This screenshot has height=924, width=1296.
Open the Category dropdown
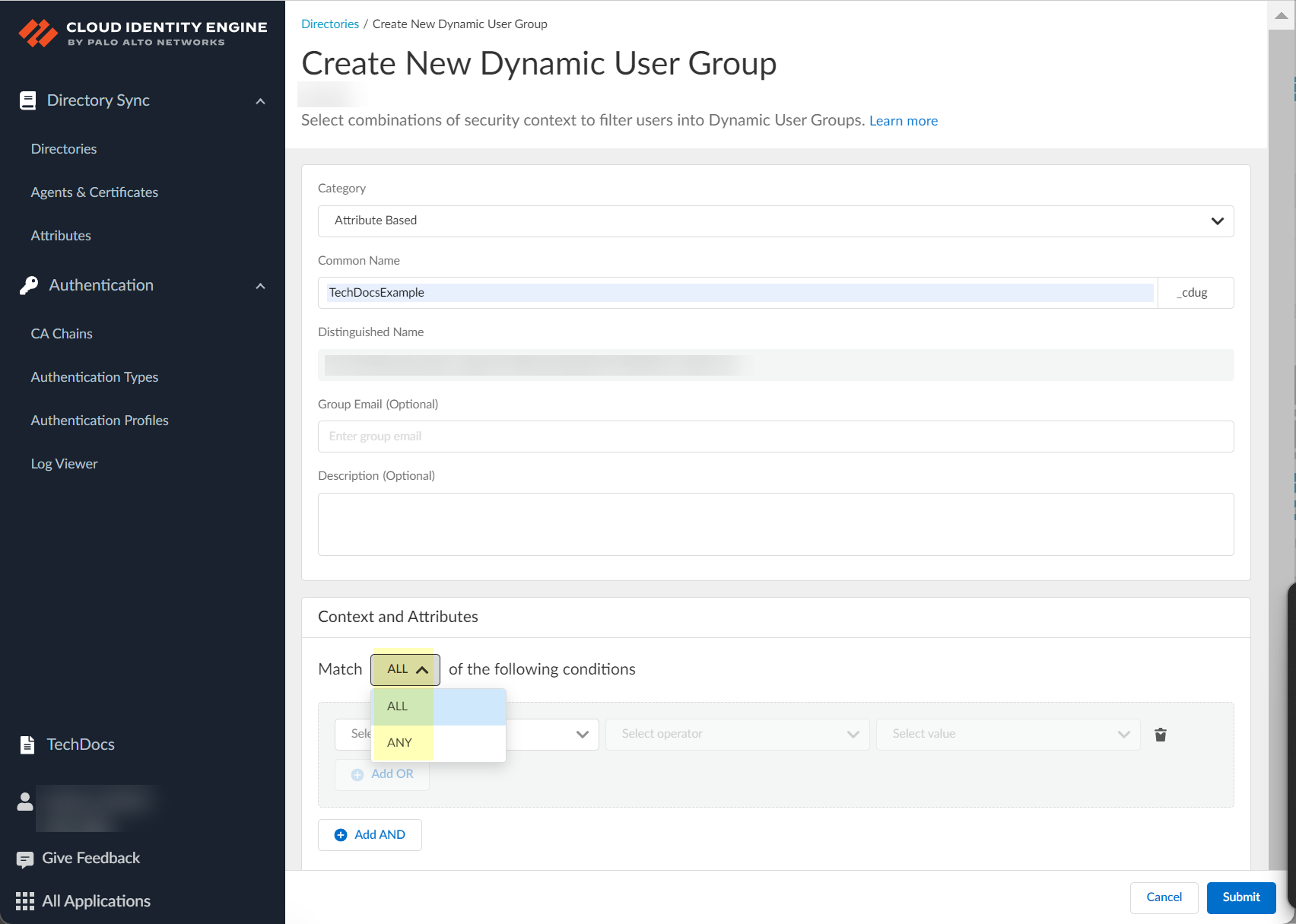pos(775,221)
